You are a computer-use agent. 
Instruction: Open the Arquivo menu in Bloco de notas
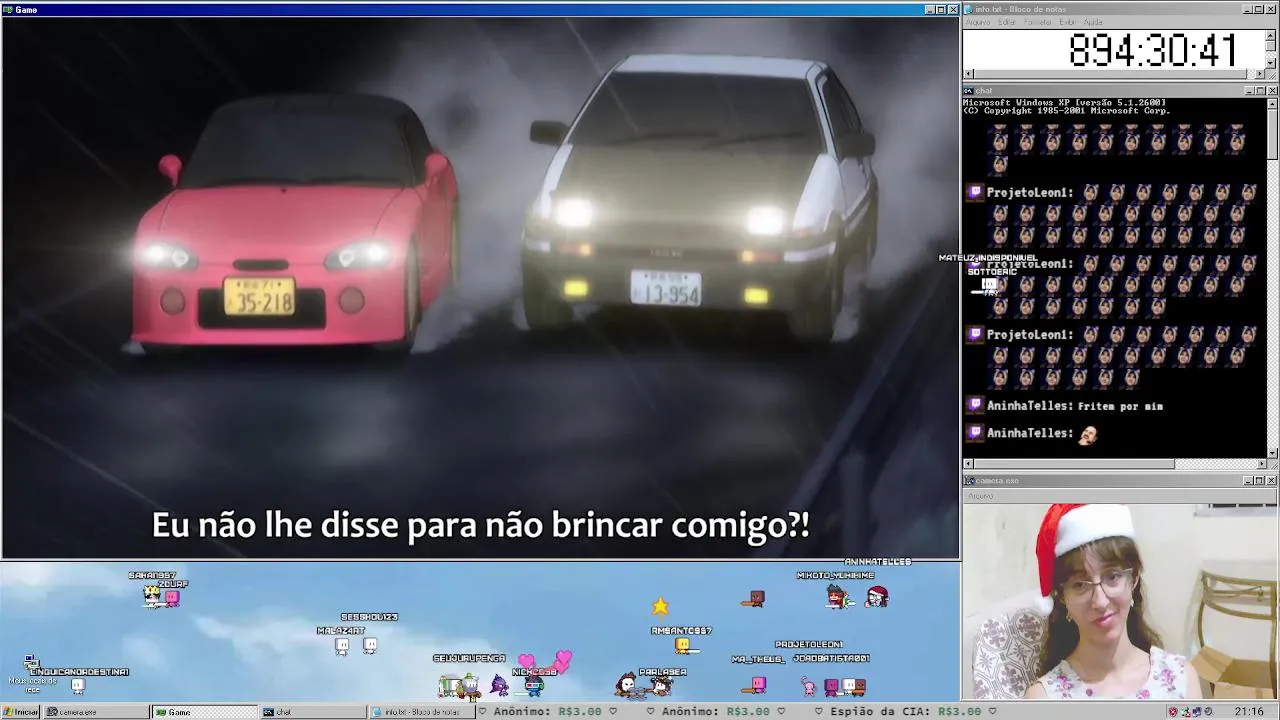[x=977, y=22]
